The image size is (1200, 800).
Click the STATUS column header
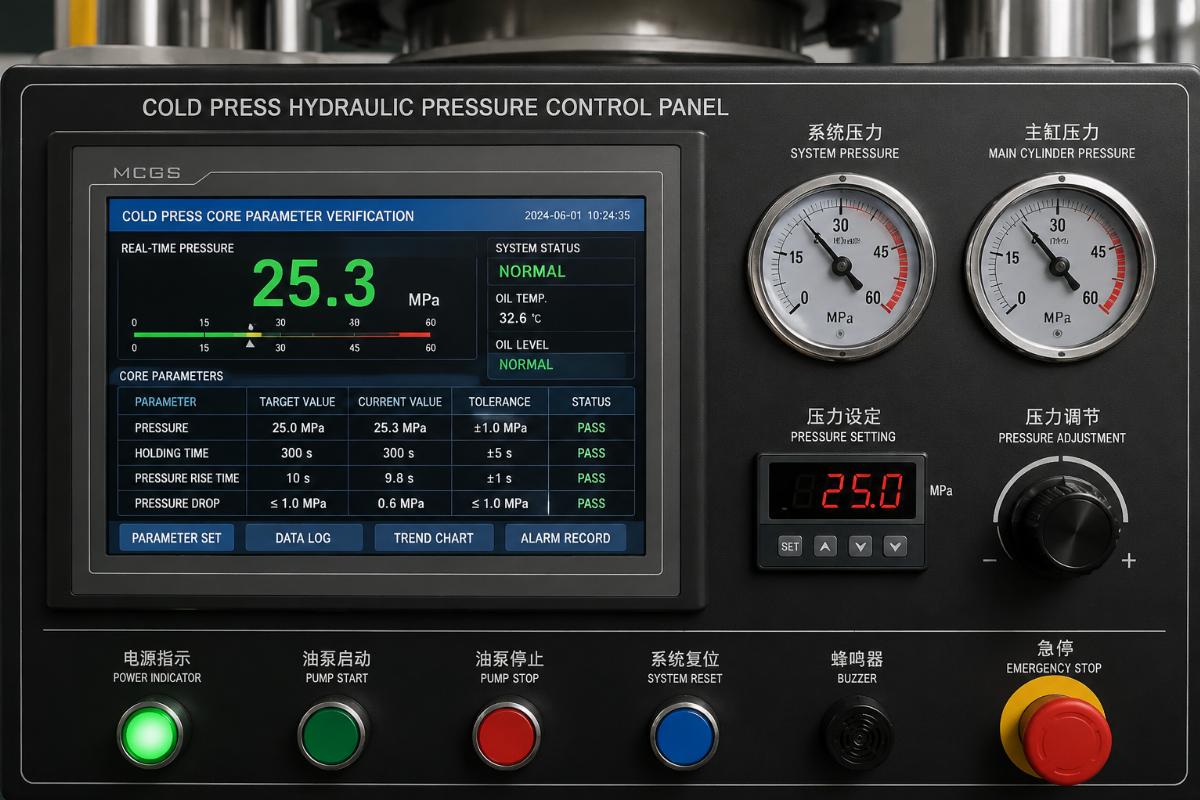click(591, 402)
